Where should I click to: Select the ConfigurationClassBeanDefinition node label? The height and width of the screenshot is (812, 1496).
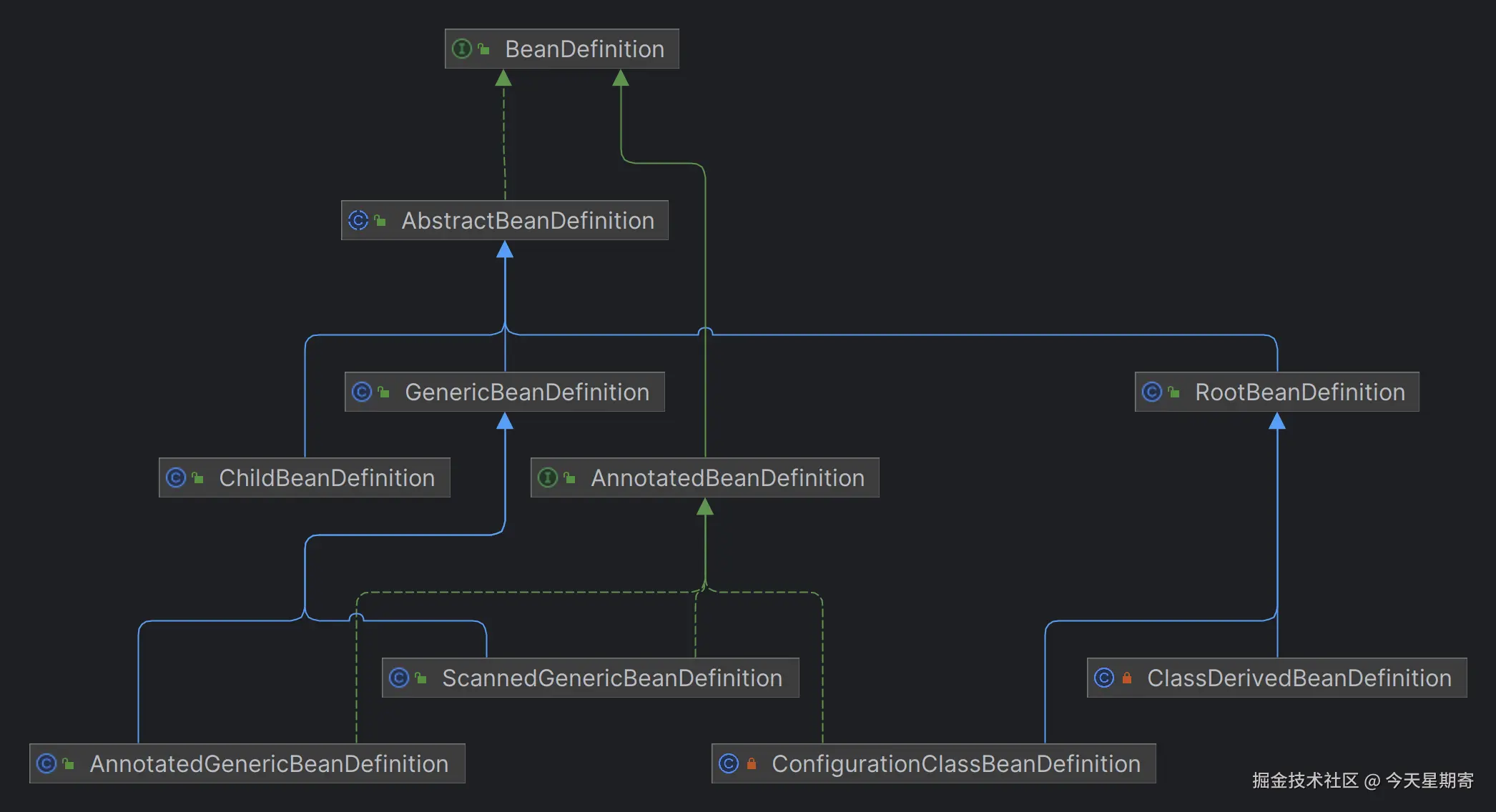(955, 763)
